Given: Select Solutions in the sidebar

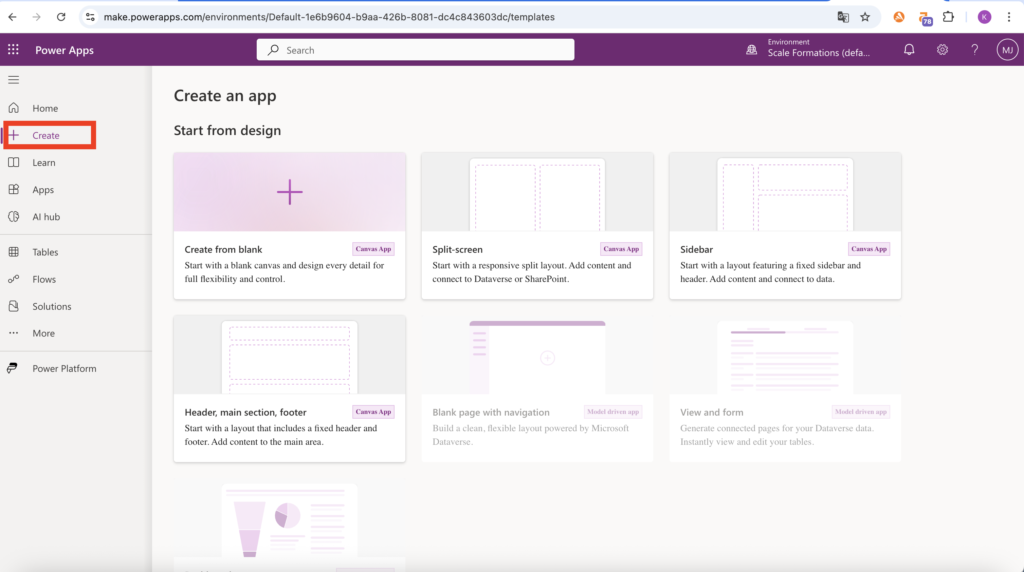Looking at the screenshot, I should click(x=51, y=307).
